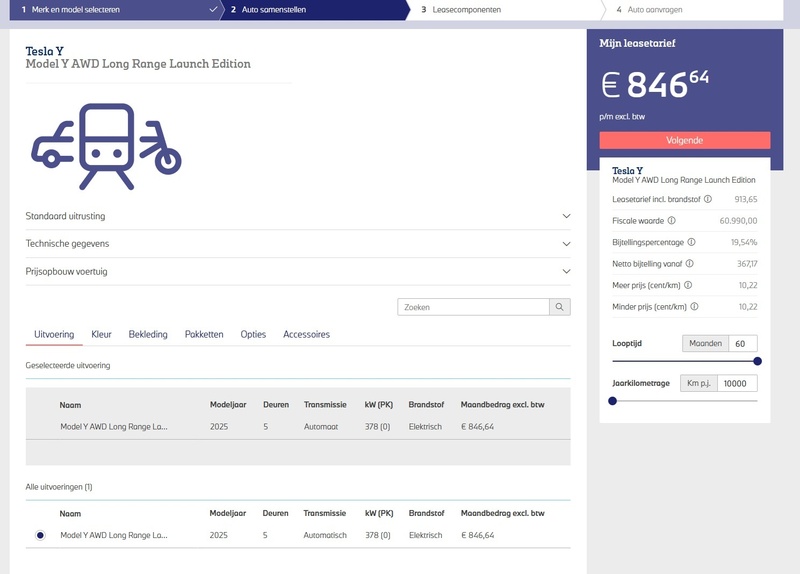Expand Prijsopbouw voertuig section
The height and width of the screenshot is (574, 800).
(x=298, y=271)
